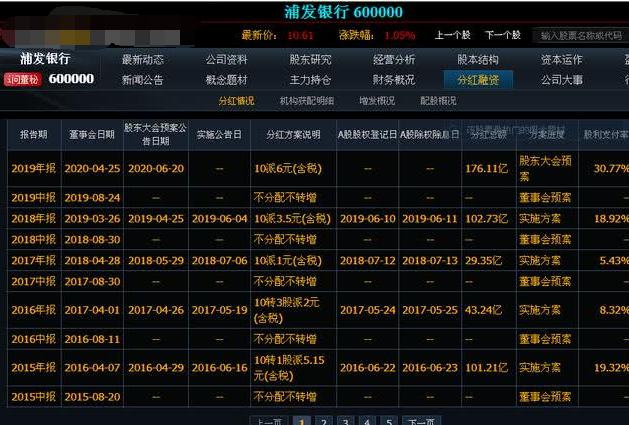Open the 最新动态 menu item
The height and width of the screenshot is (425, 629).
(142, 60)
